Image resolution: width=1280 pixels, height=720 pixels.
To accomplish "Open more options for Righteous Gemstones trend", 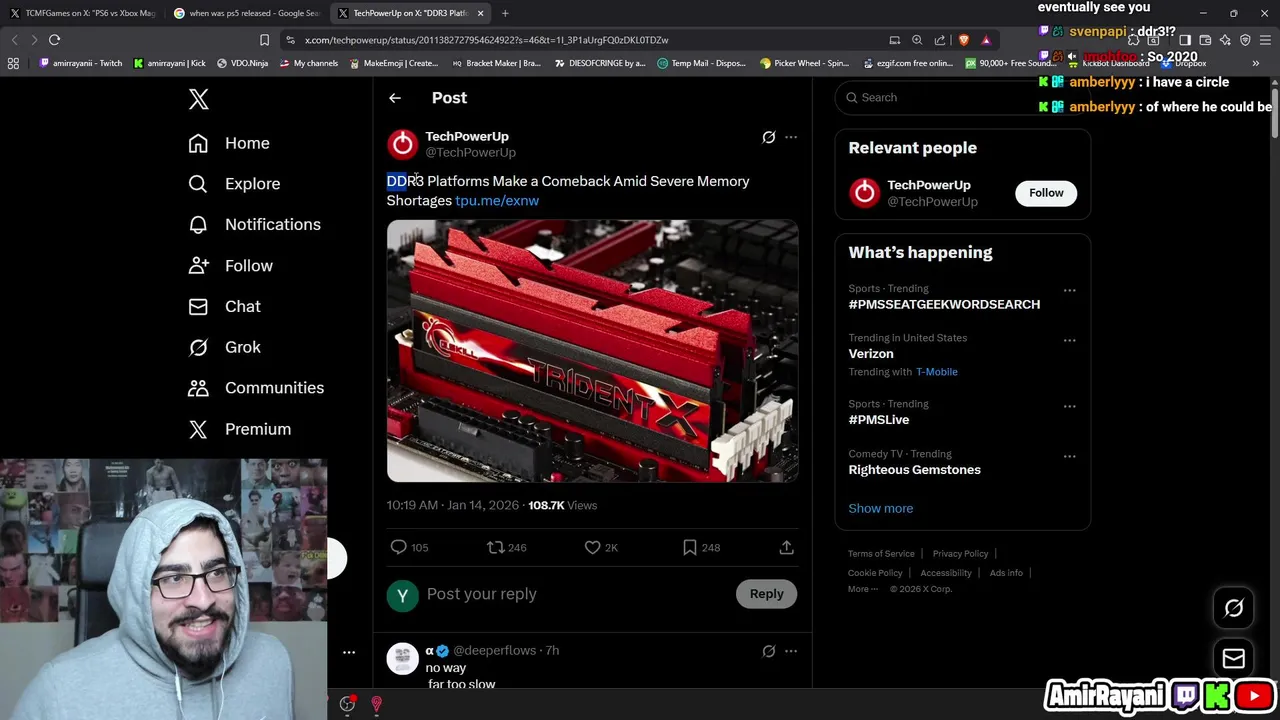I will (x=1069, y=456).
